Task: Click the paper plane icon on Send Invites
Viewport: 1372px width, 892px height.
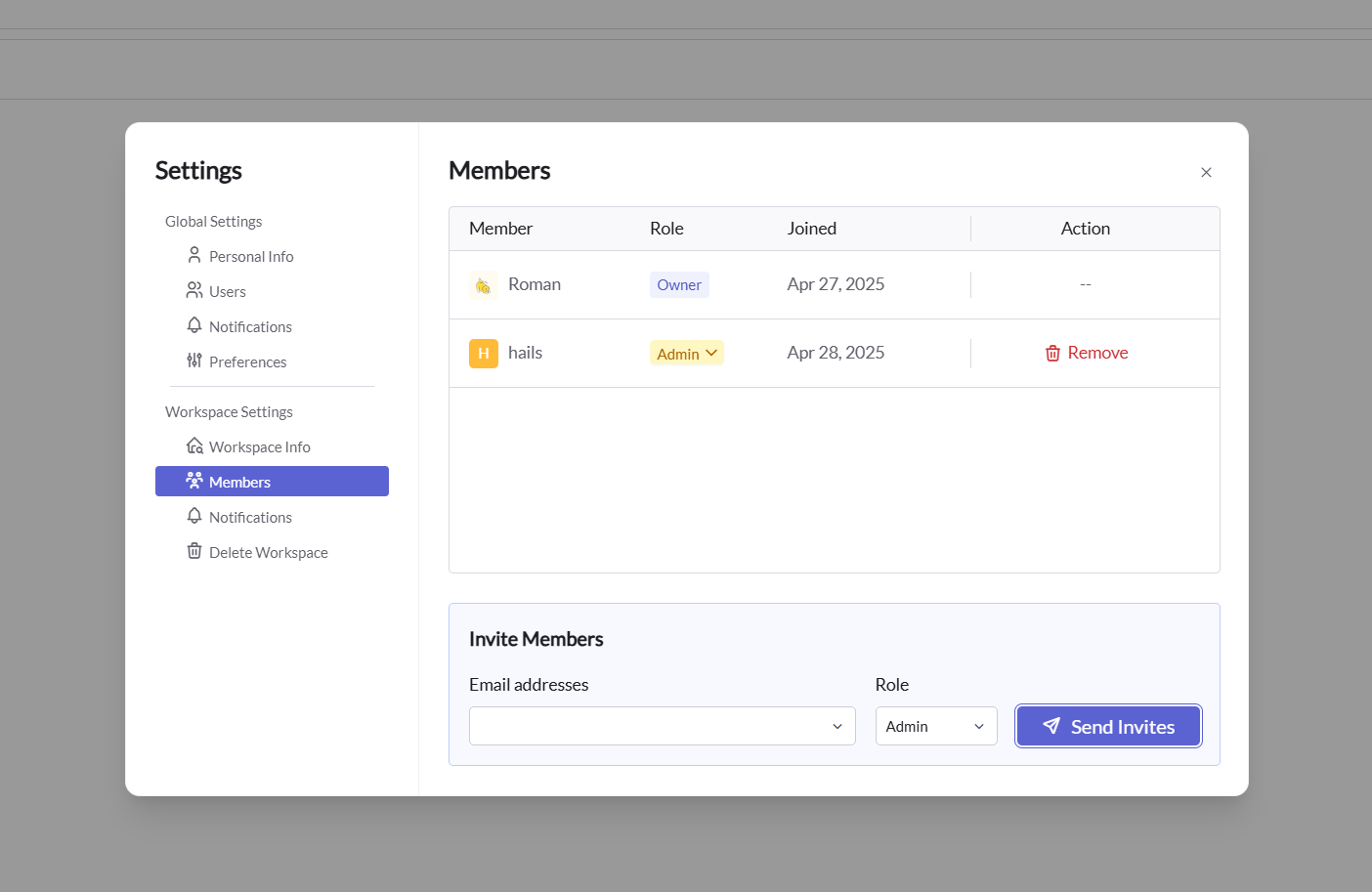Action: (1051, 726)
